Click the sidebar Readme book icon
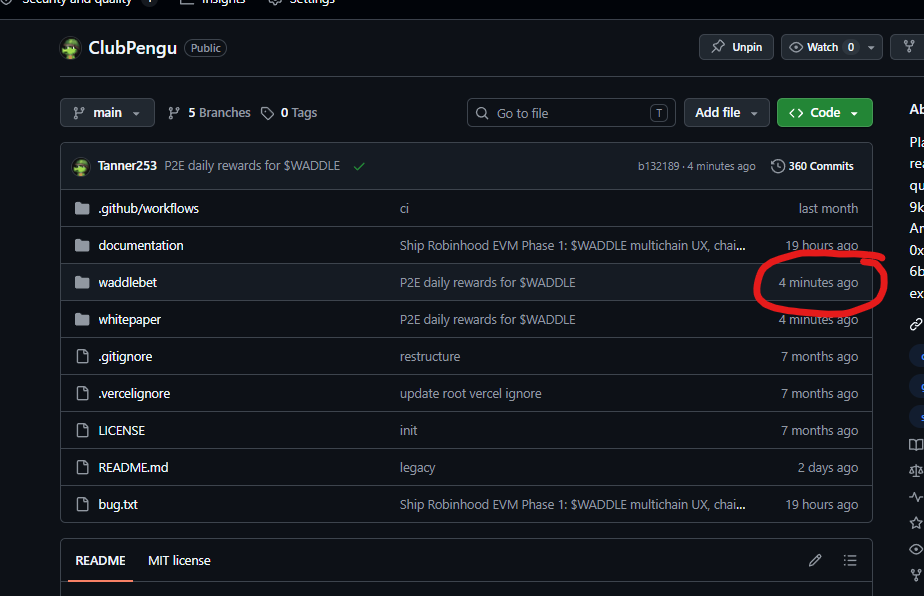924x596 pixels. (916, 444)
